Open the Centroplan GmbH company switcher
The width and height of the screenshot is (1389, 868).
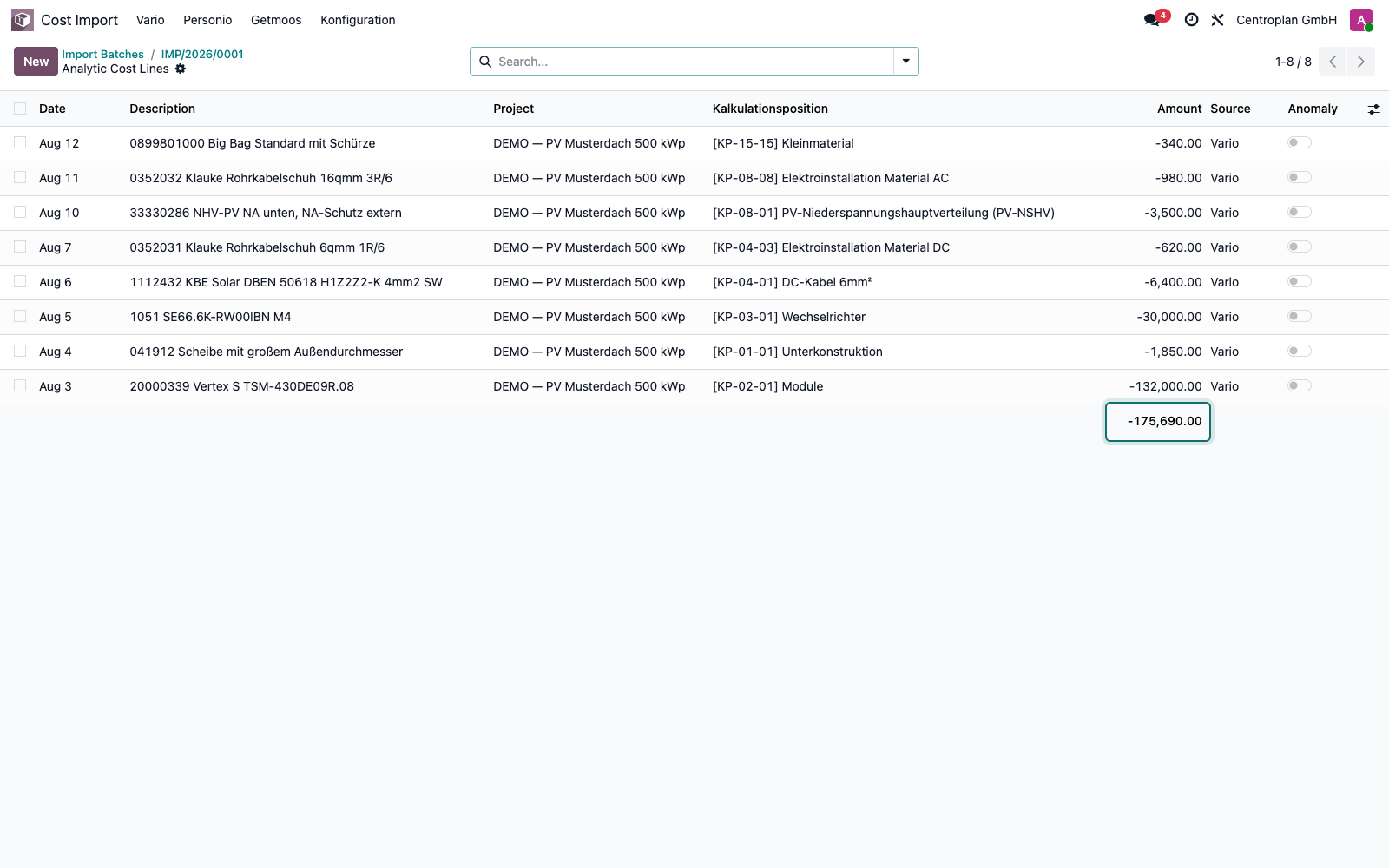click(1287, 20)
